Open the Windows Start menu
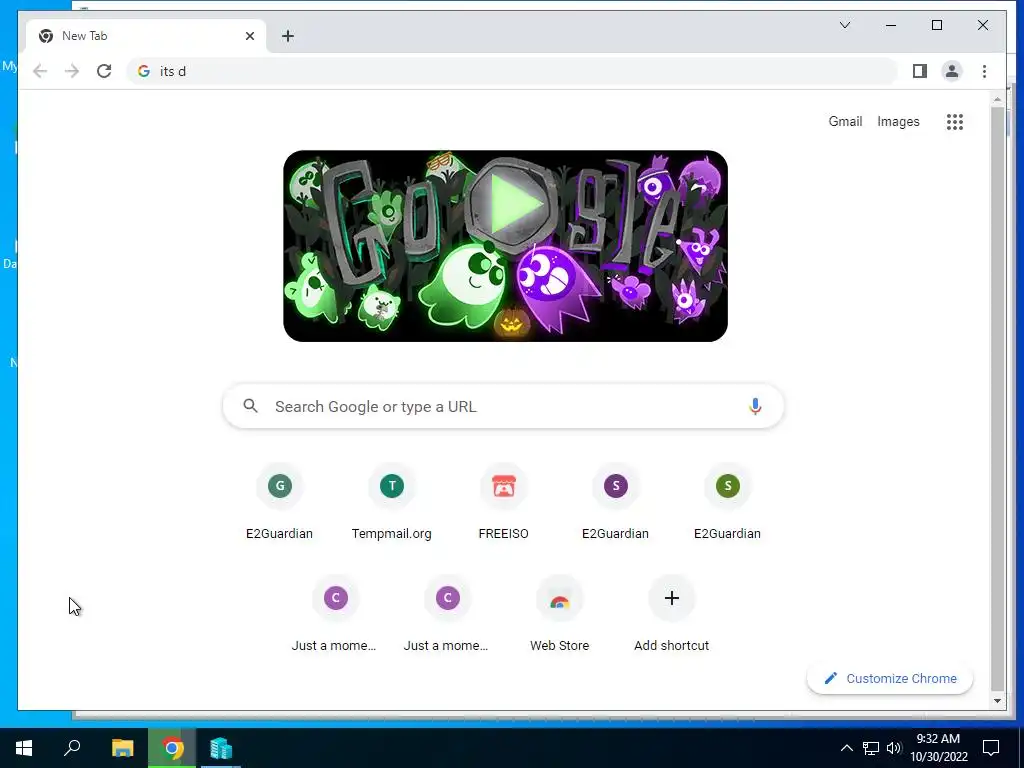 (24, 748)
